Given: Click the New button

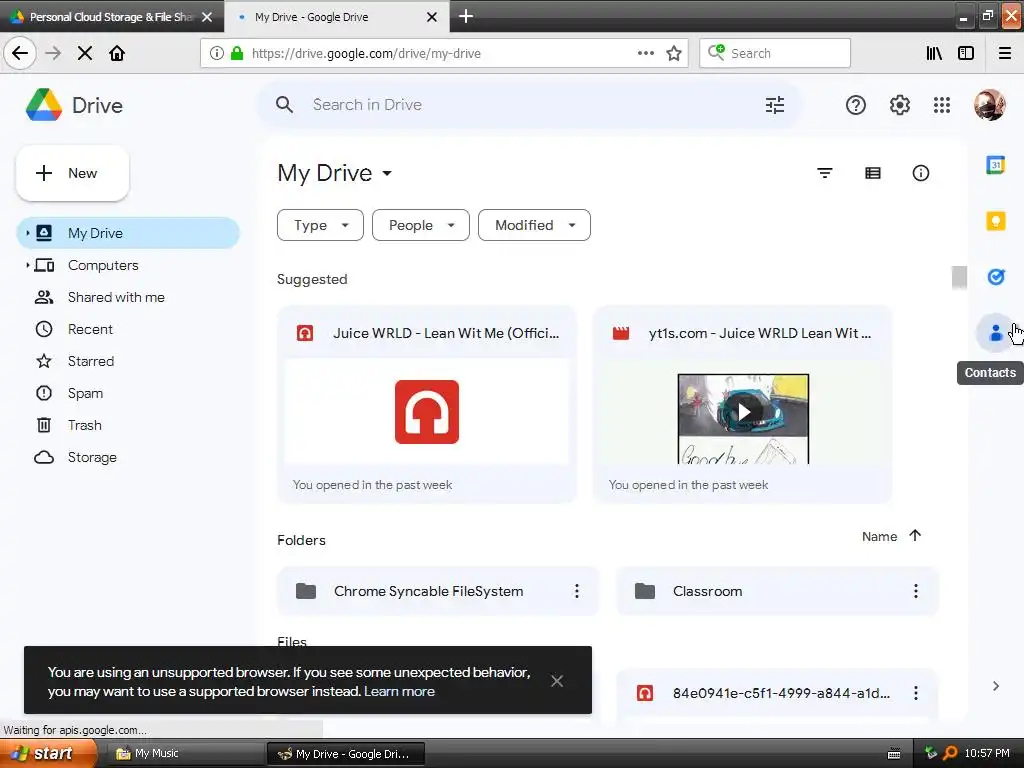Looking at the screenshot, I should coord(72,173).
